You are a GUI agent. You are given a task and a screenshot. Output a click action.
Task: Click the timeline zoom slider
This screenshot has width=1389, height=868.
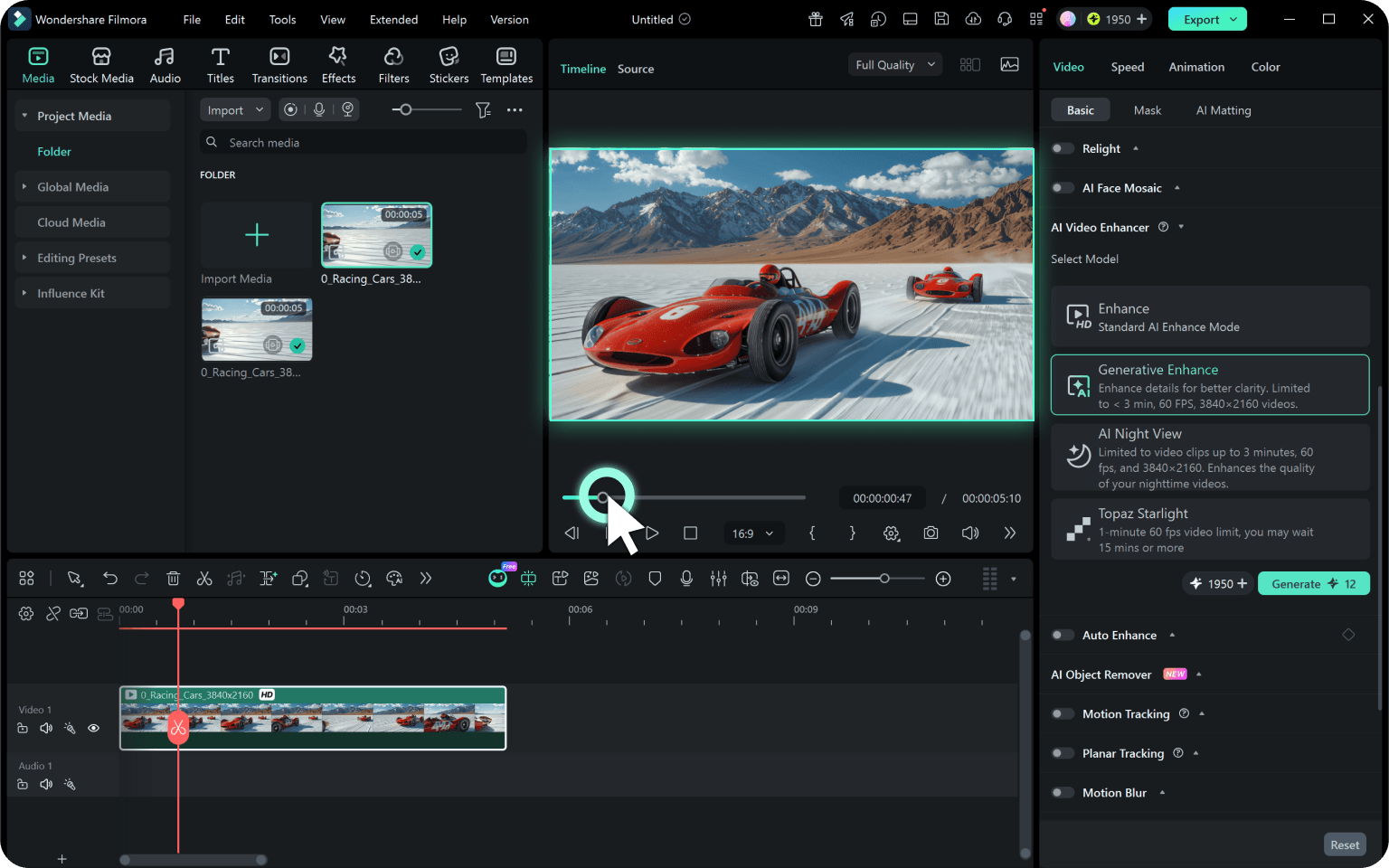[877, 579]
